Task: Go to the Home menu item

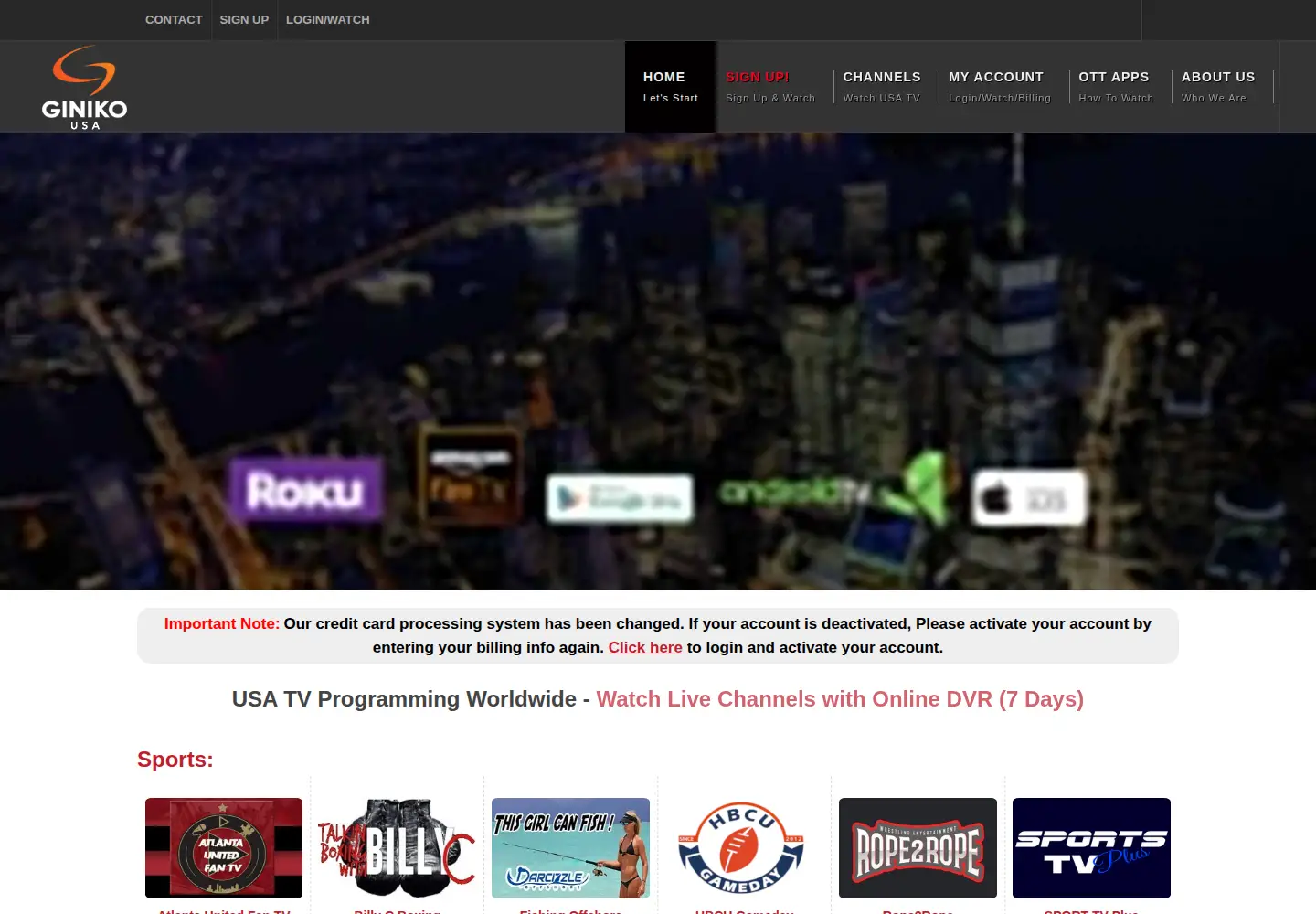Action: (x=671, y=87)
